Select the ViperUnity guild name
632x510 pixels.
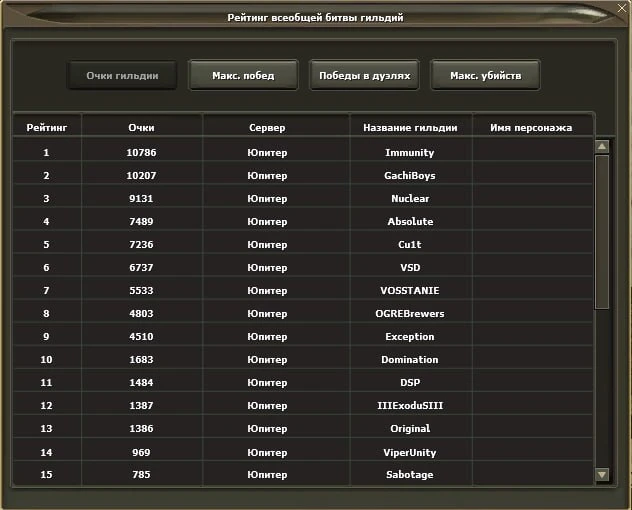tap(410, 453)
